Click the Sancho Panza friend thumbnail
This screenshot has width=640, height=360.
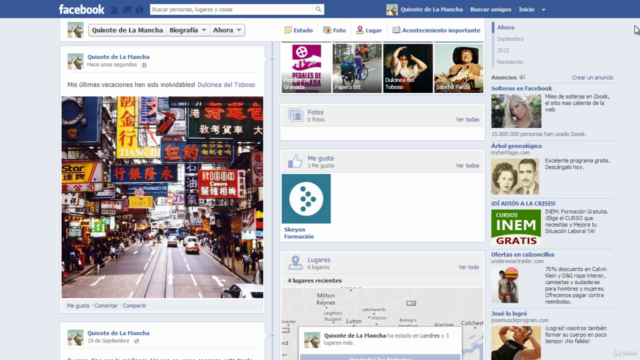point(459,68)
